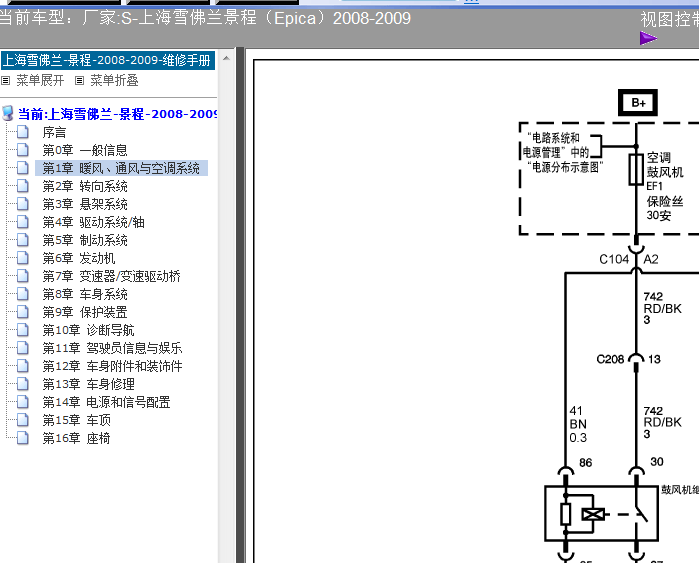This screenshot has height=563, width=699.
Task: Click the page icon beside 第1章
Action: pos(23,168)
